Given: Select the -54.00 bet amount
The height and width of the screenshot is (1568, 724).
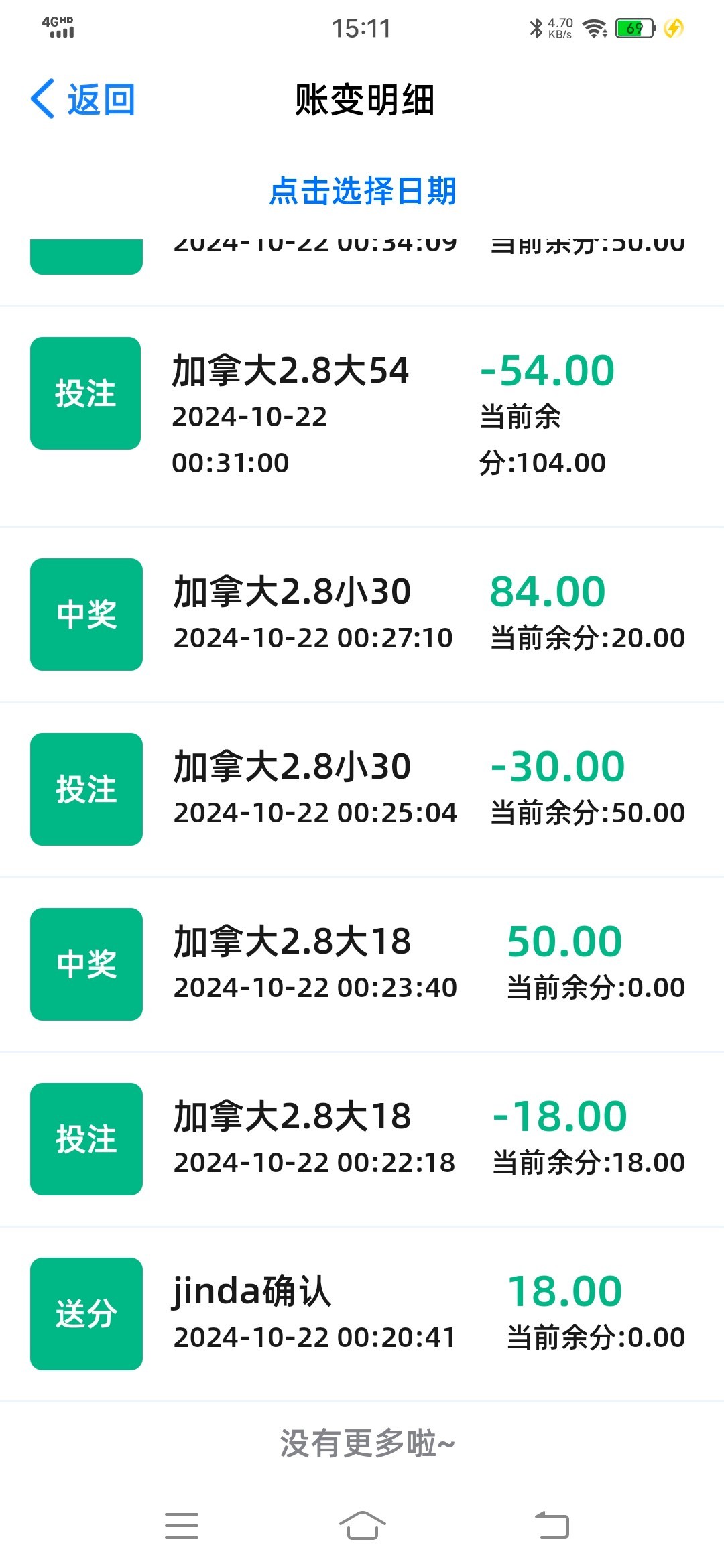Looking at the screenshot, I should tap(547, 371).
